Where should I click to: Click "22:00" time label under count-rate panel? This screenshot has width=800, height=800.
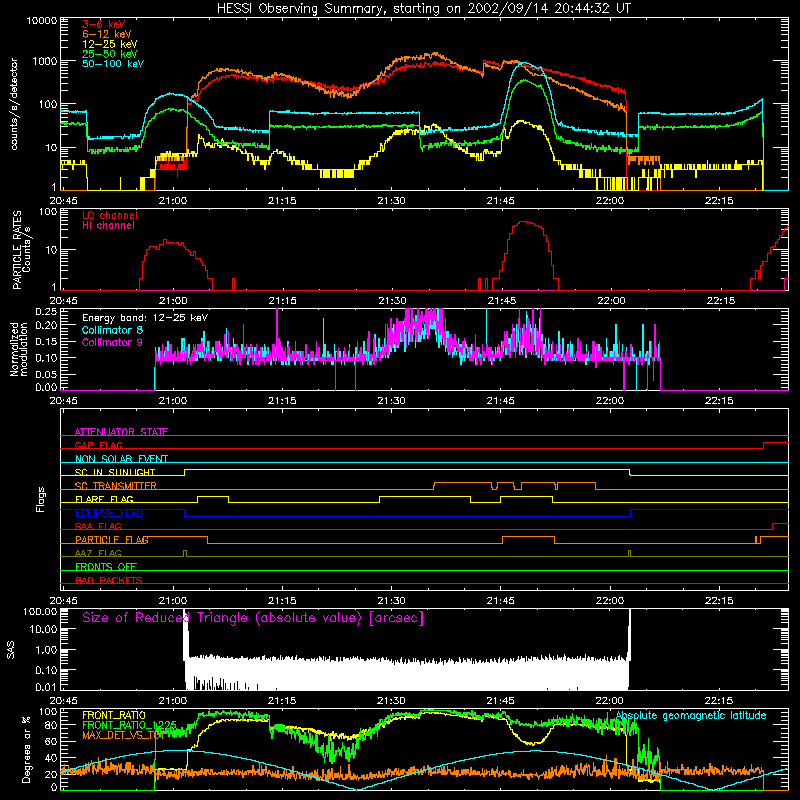610,201
